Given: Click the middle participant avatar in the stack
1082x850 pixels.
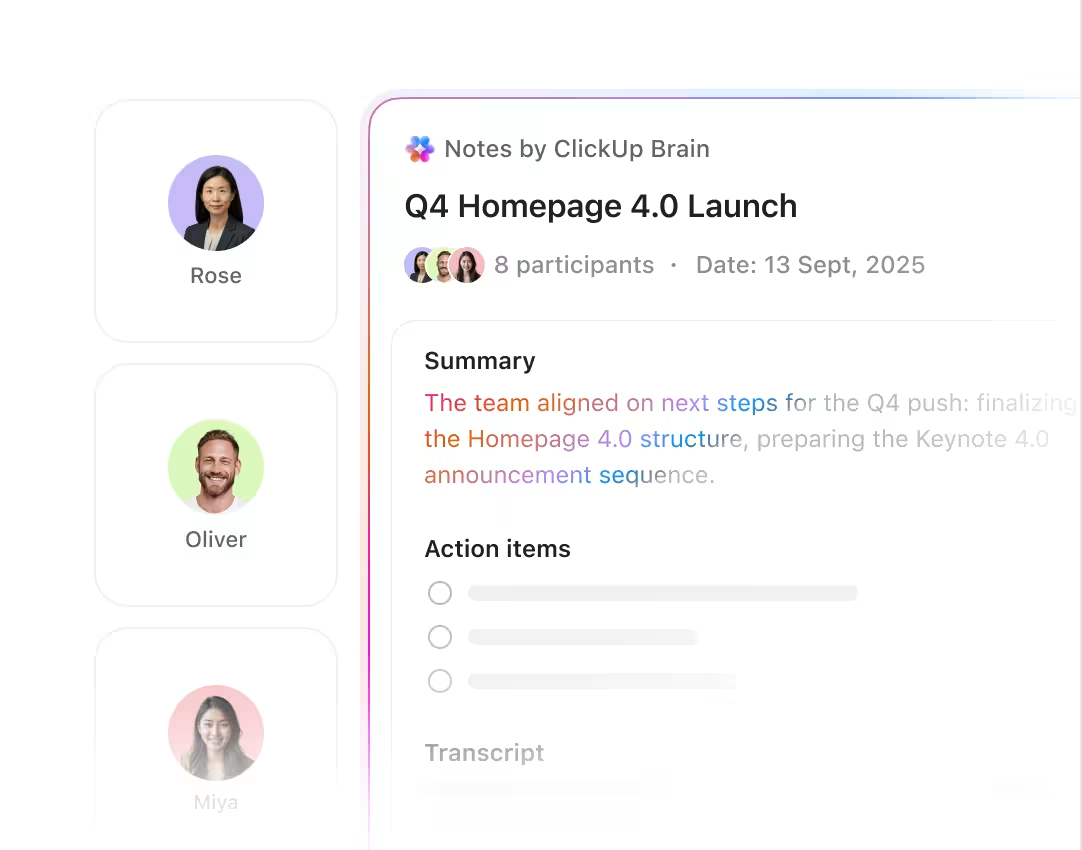Looking at the screenshot, I should coord(442,265).
